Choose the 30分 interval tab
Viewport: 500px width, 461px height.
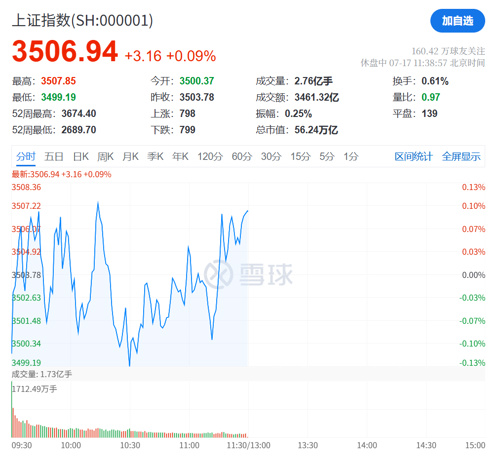(x=271, y=156)
